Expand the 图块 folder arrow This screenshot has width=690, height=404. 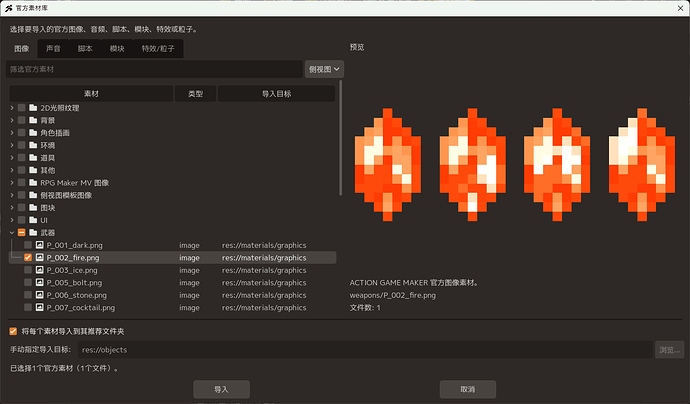[12, 207]
